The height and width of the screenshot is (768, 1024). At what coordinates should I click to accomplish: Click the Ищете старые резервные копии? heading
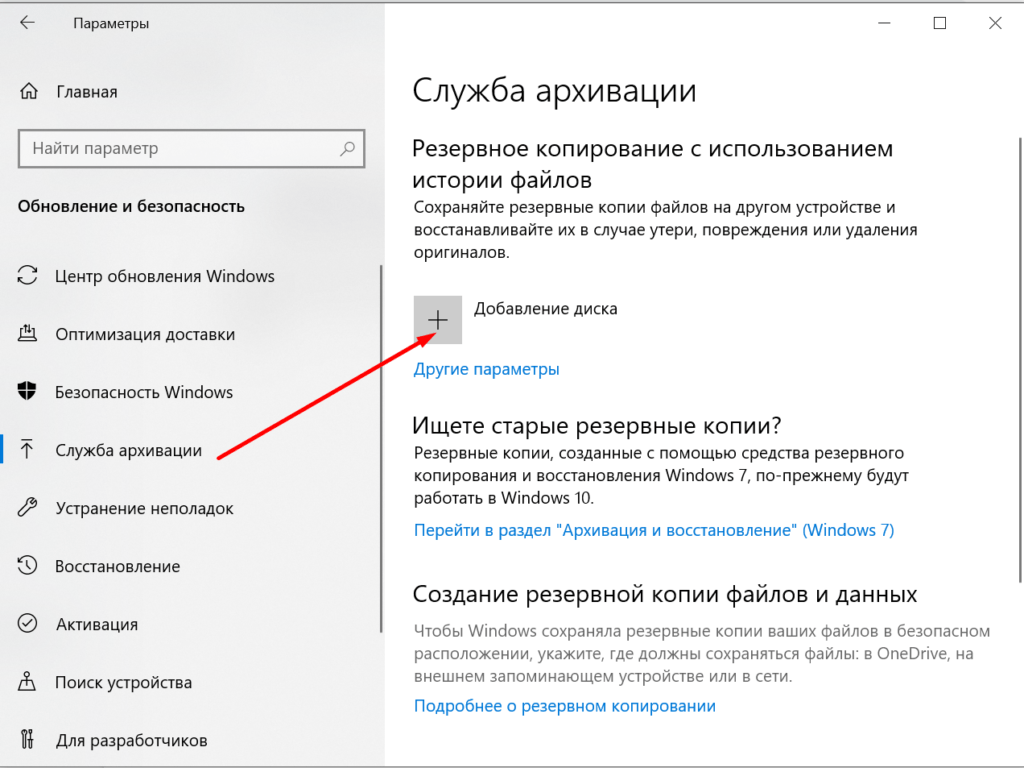click(x=597, y=426)
